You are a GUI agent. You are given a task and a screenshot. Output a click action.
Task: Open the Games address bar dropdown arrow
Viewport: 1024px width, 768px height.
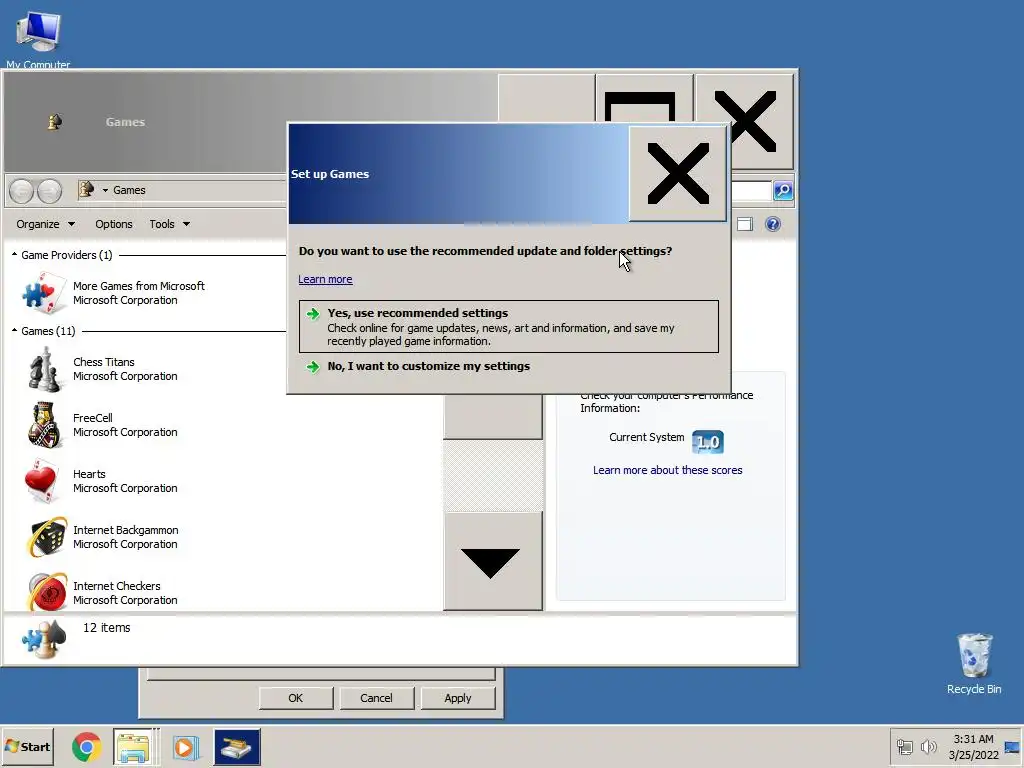[105, 190]
